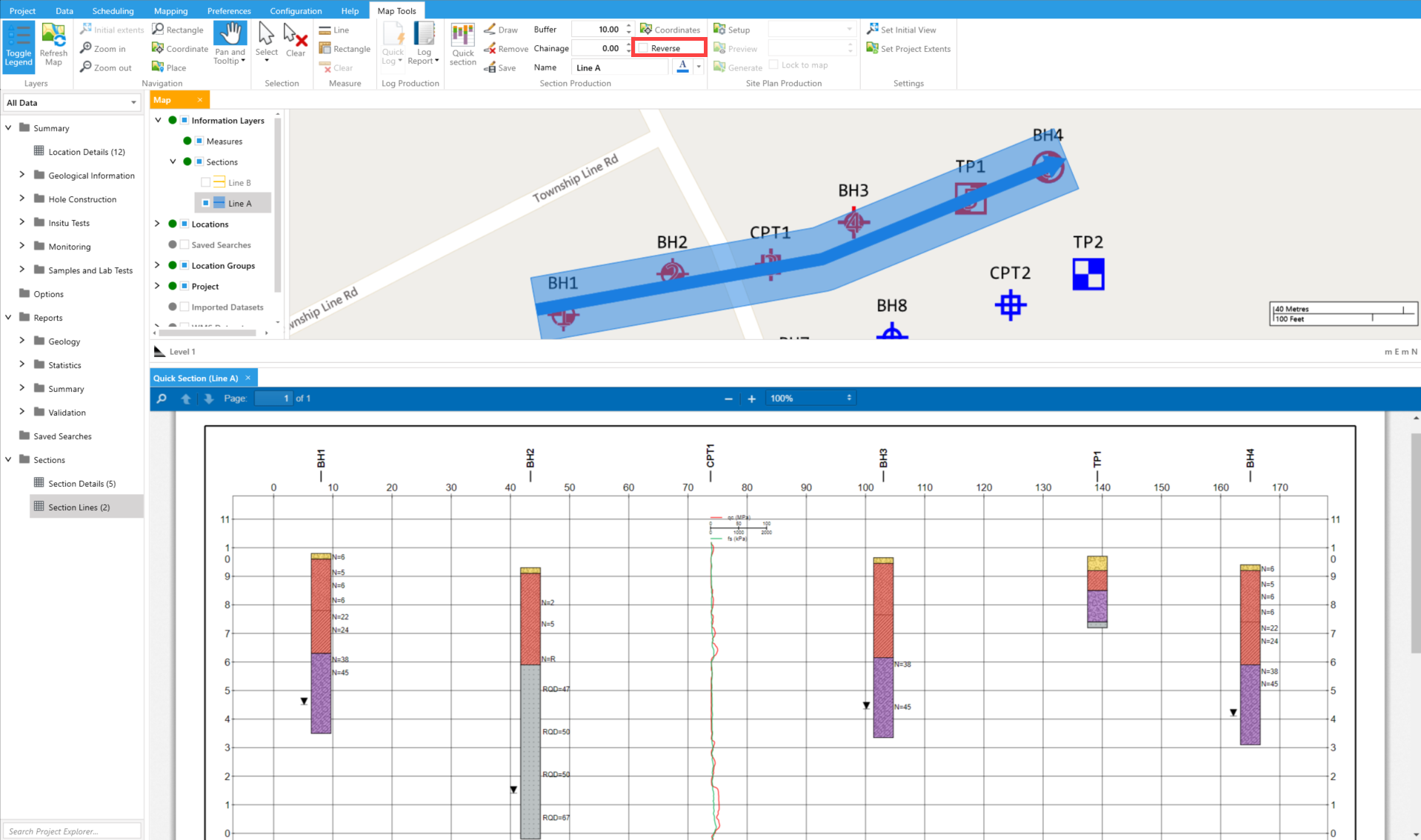Click Remove section line tool
1421x840 pixels.
(505, 49)
